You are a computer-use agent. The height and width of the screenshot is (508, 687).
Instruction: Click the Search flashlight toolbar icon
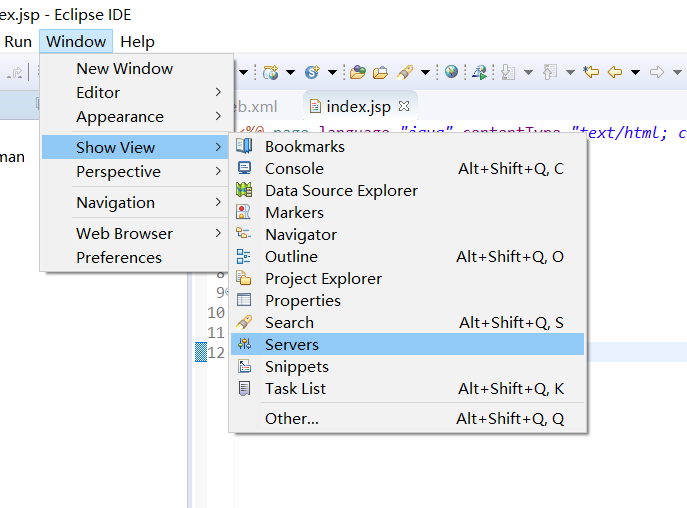click(x=405, y=72)
